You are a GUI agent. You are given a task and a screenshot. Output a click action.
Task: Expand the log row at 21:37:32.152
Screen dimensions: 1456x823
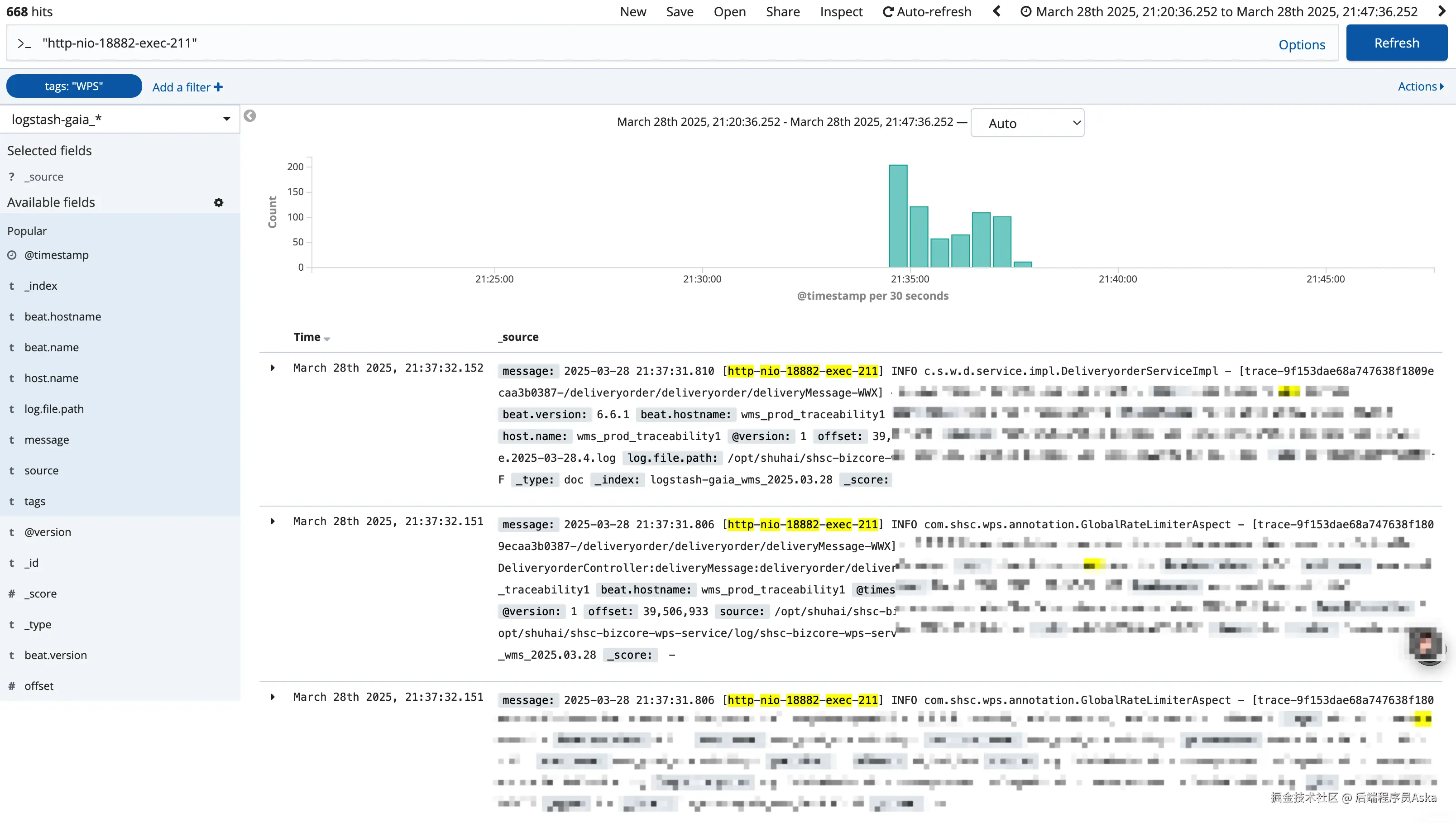(273, 368)
